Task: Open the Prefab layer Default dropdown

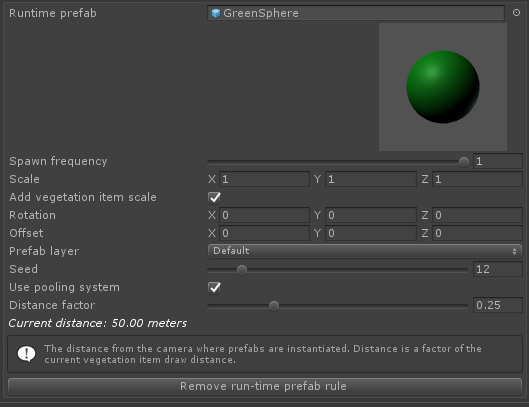Action: [365, 251]
